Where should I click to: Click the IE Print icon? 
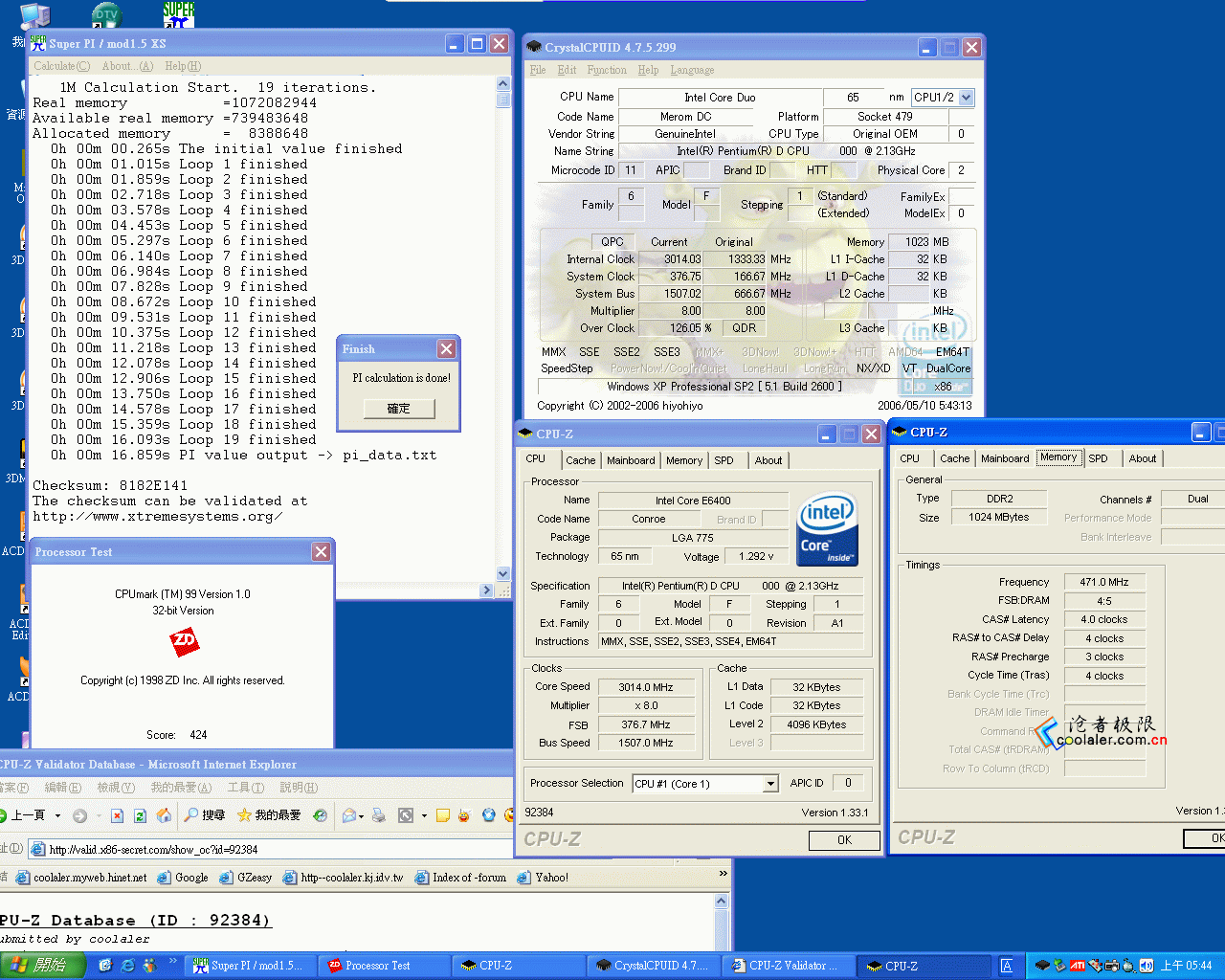(x=379, y=815)
